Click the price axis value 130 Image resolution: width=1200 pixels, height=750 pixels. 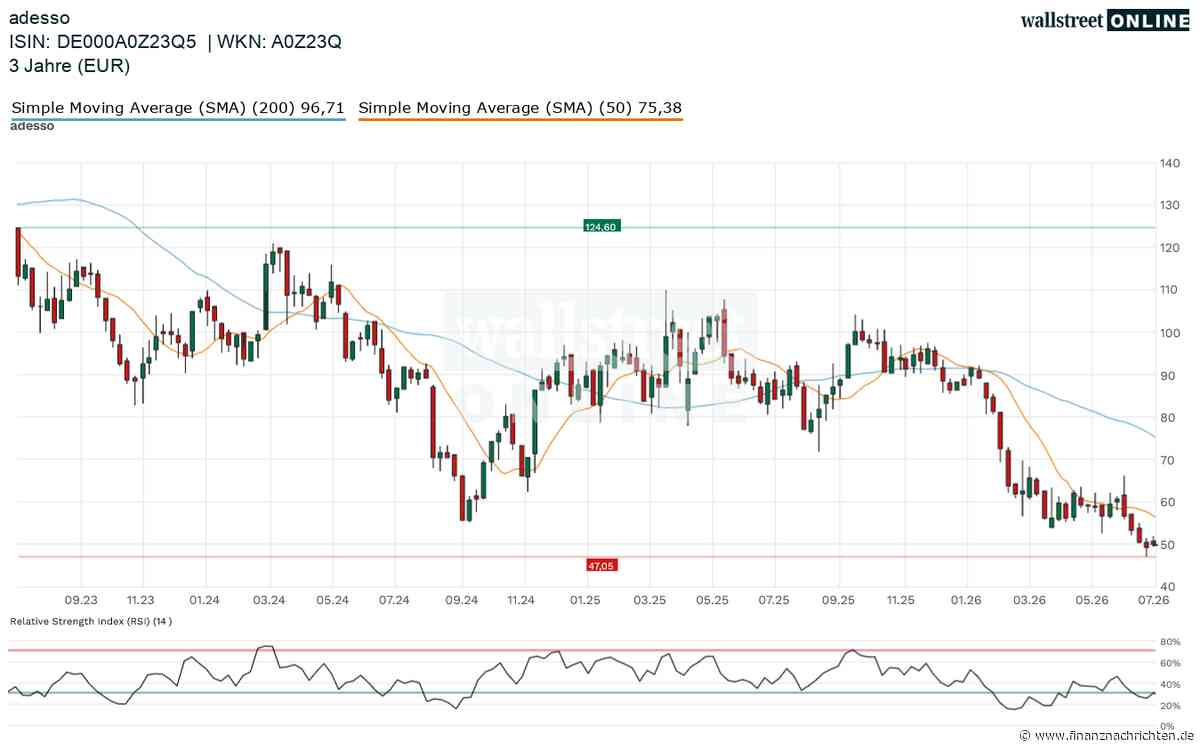point(1171,205)
